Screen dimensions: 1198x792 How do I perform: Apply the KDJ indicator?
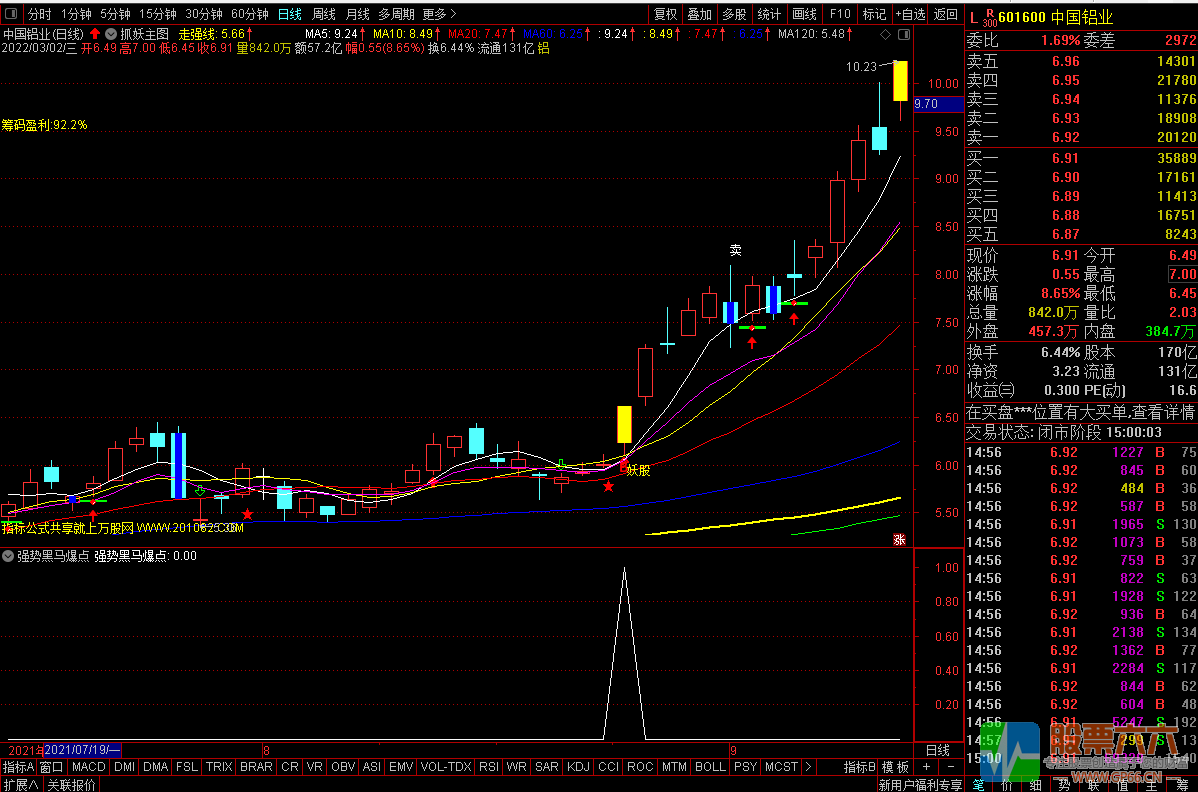tap(578, 767)
